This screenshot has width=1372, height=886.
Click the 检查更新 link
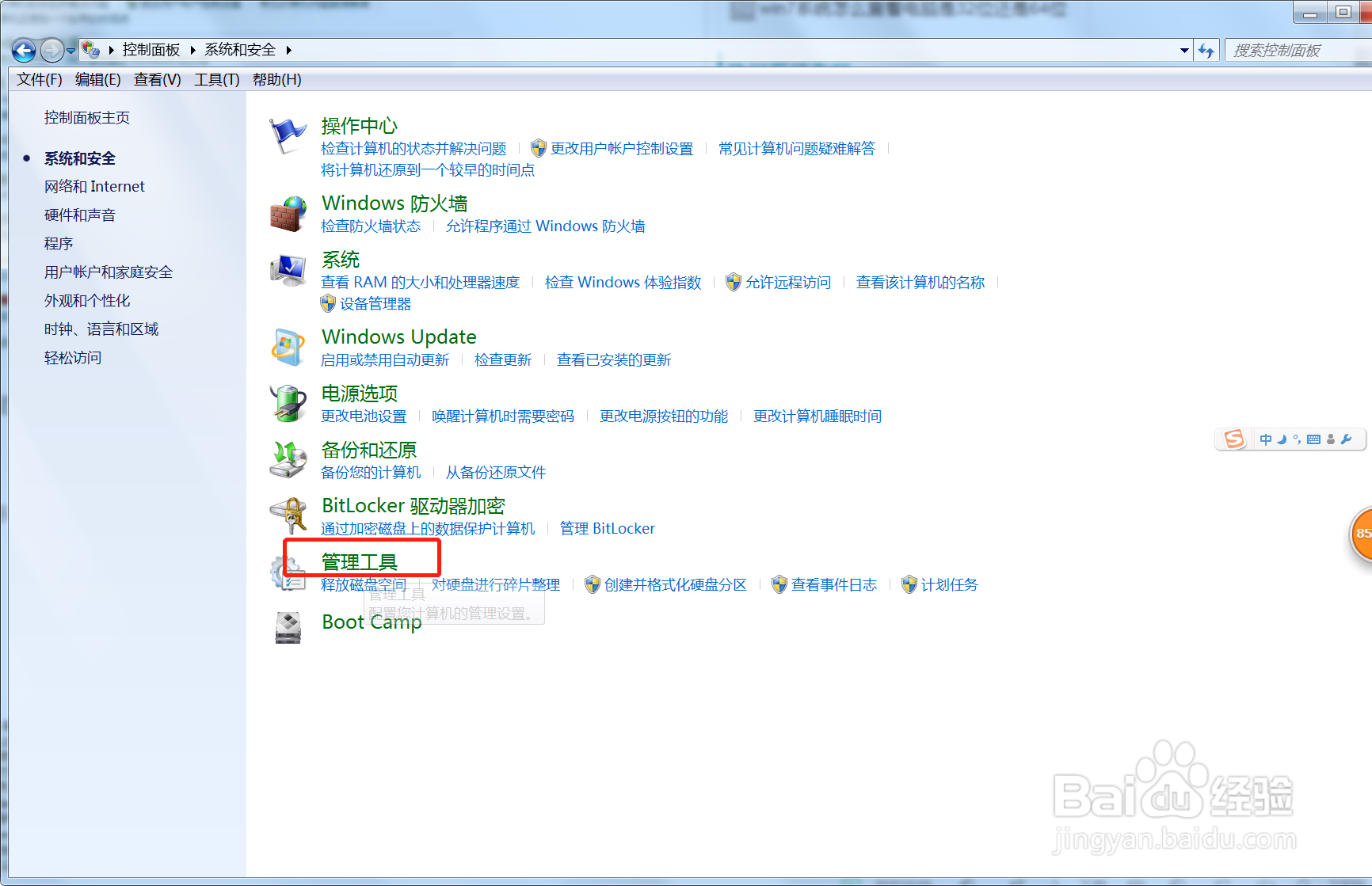[503, 360]
